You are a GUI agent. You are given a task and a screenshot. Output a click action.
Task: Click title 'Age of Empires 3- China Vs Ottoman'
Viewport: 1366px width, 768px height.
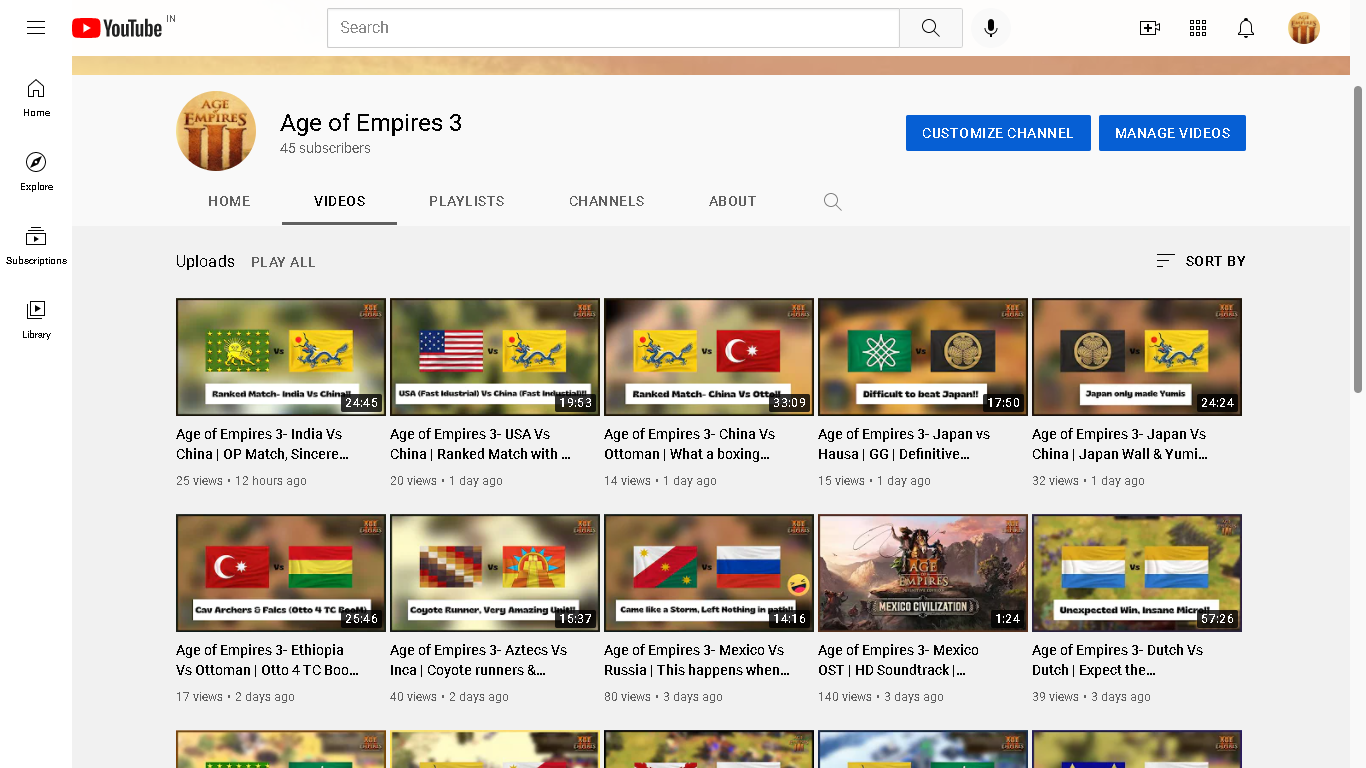point(690,444)
